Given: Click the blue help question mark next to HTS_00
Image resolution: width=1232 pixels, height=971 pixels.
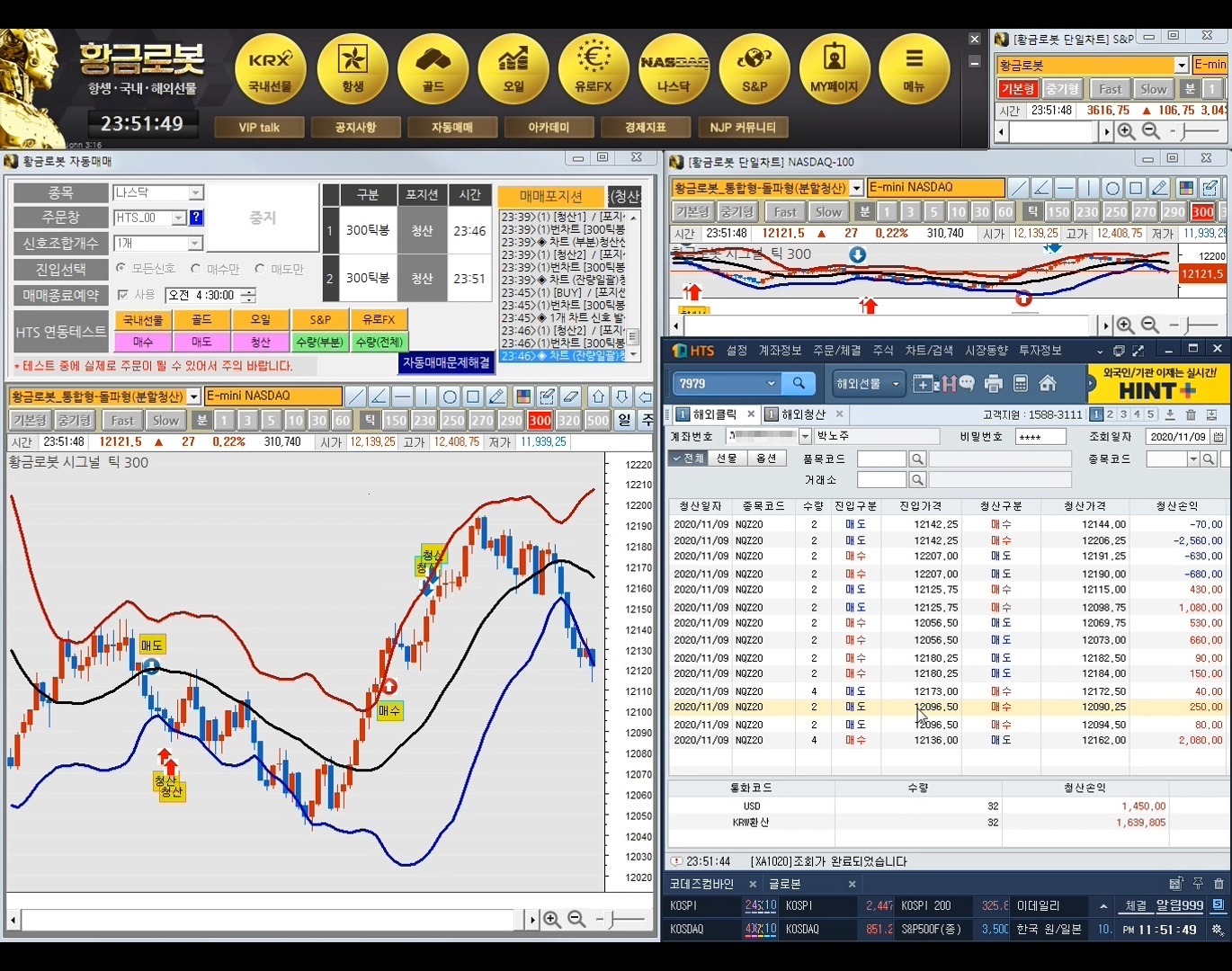Looking at the screenshot, I should coord(197,218).
